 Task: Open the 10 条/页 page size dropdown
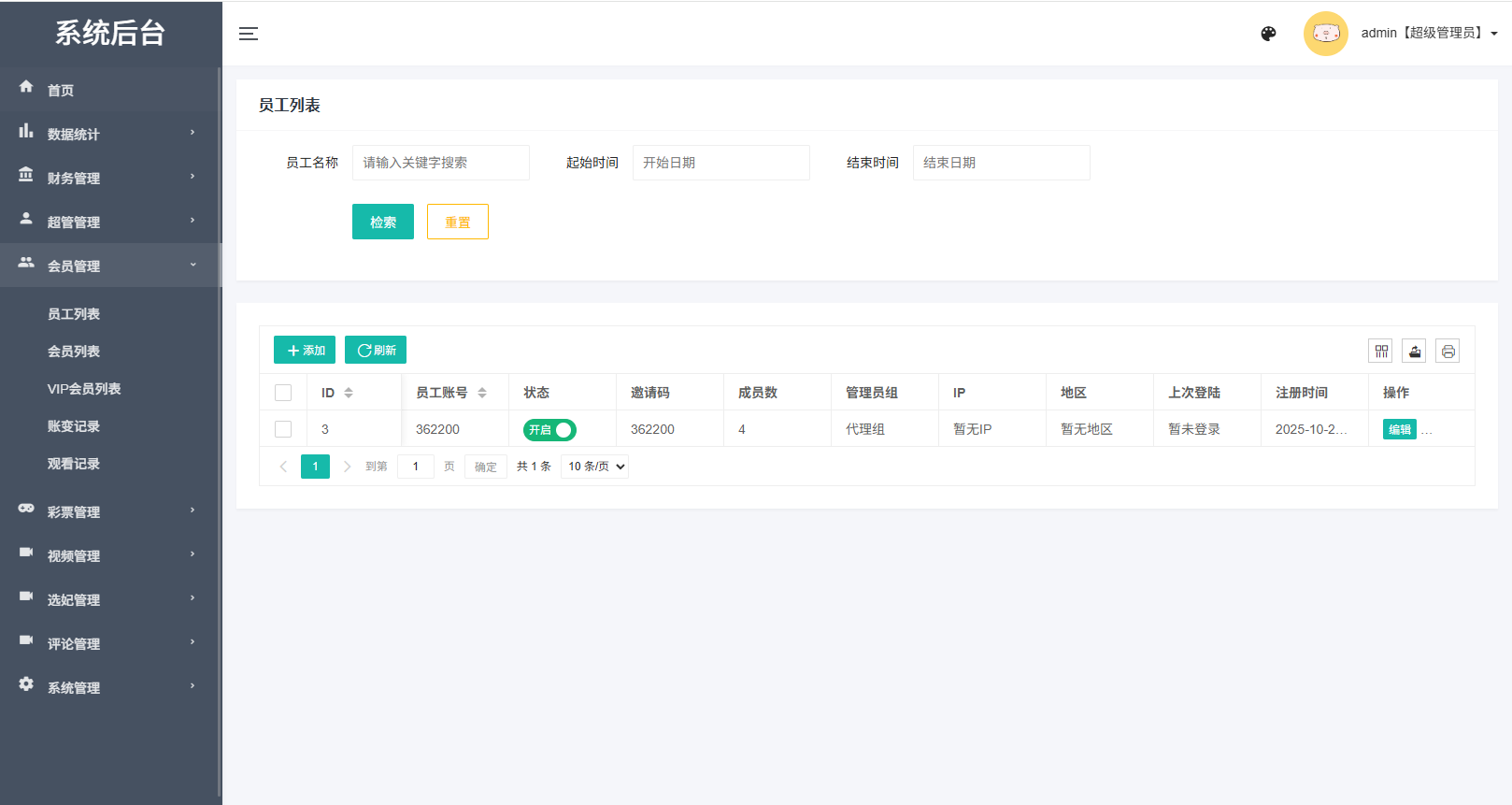pyautogui.click(x=594, y=467)
